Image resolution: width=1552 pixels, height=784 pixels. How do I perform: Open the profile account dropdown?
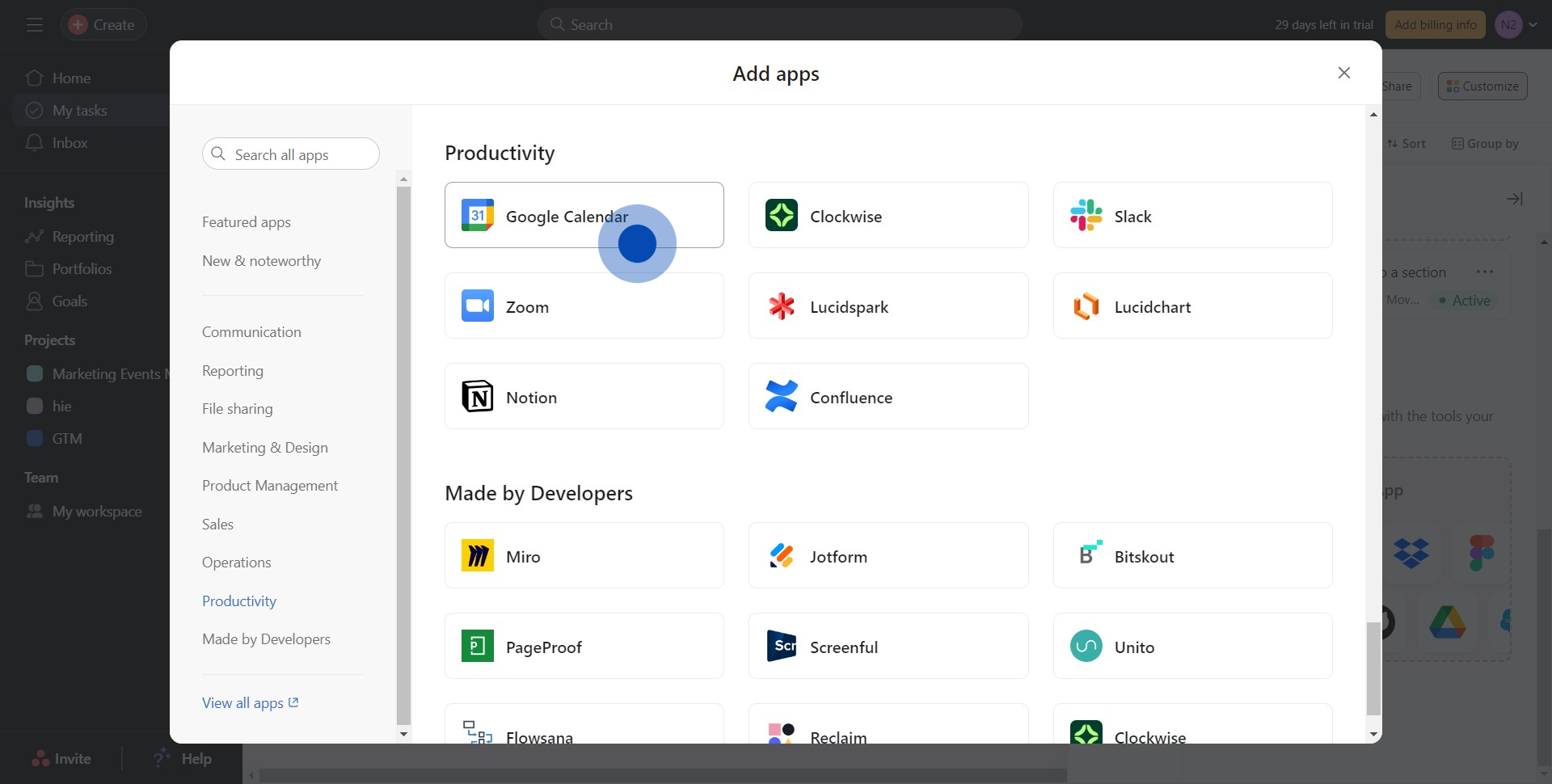[x=1516, y=24]
